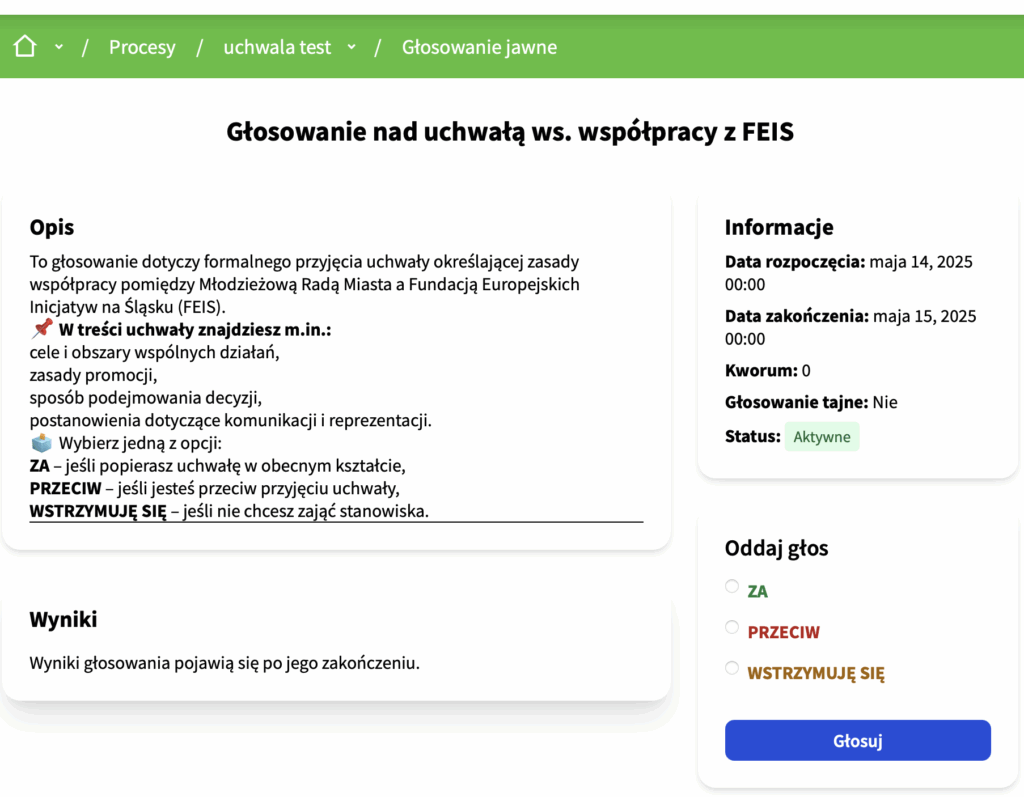The width and height of the screenshot is (1024, 797).
Task: Click the Oddaj głos heading
Action: (776, 547)
